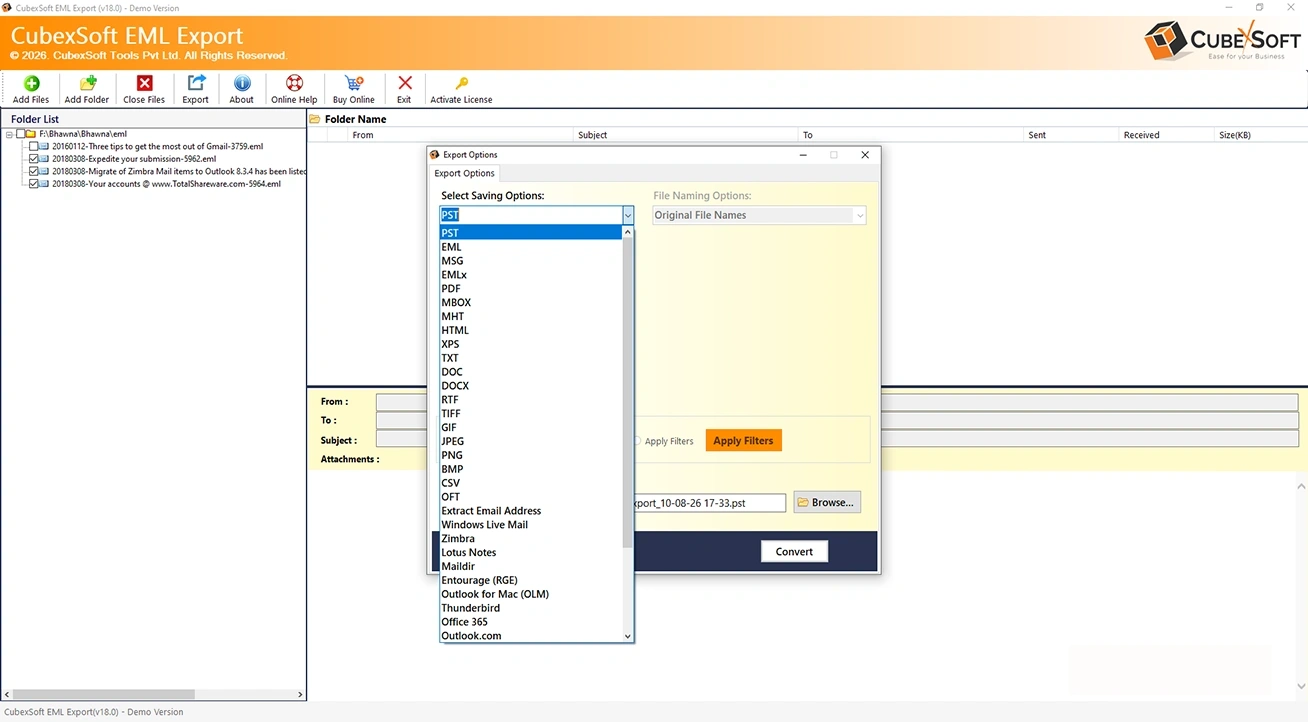Choose MBOX in the saving options list
Image resolution: width=1308 pixels, height=722 pixels.
click(531, 302)
